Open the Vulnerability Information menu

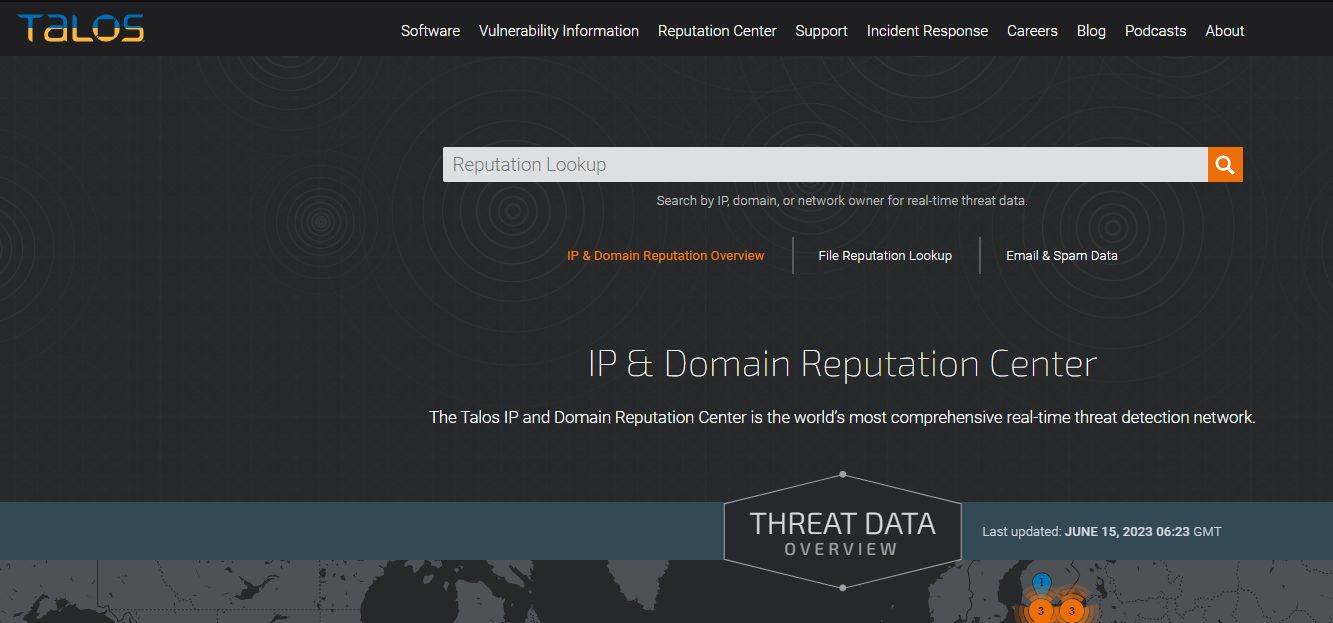559,30
